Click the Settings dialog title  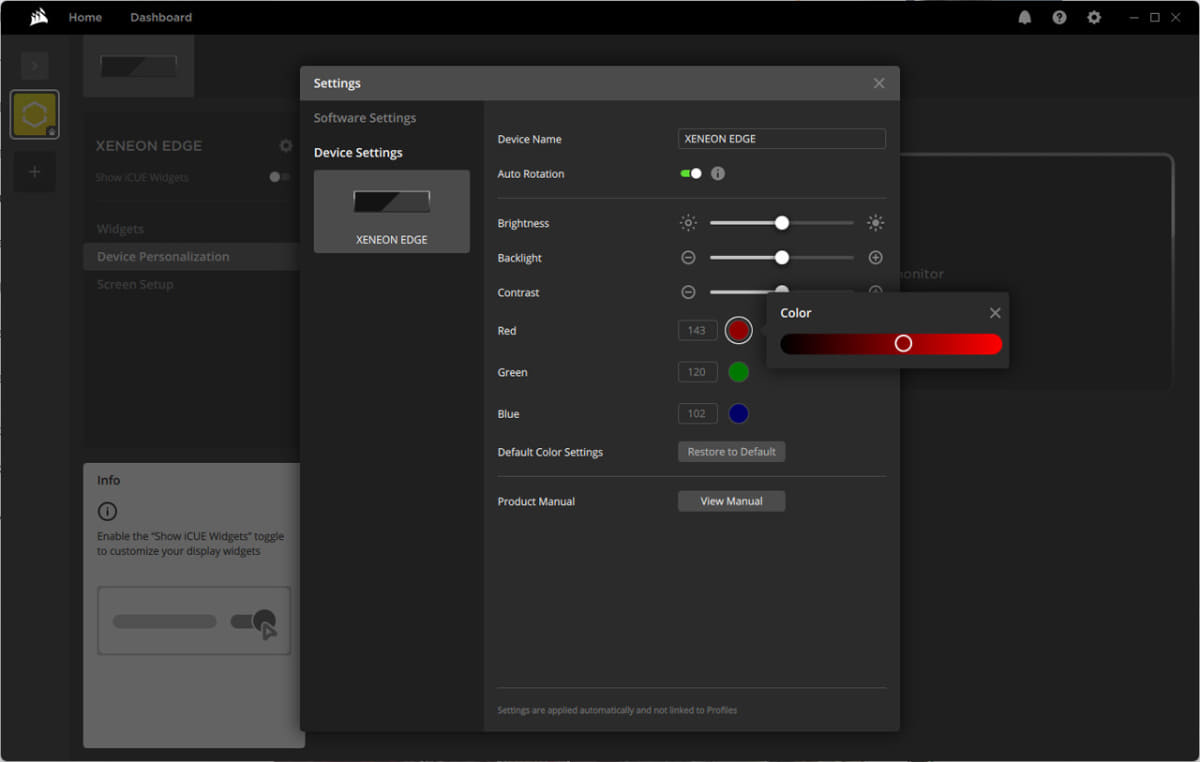coord(337,83)
